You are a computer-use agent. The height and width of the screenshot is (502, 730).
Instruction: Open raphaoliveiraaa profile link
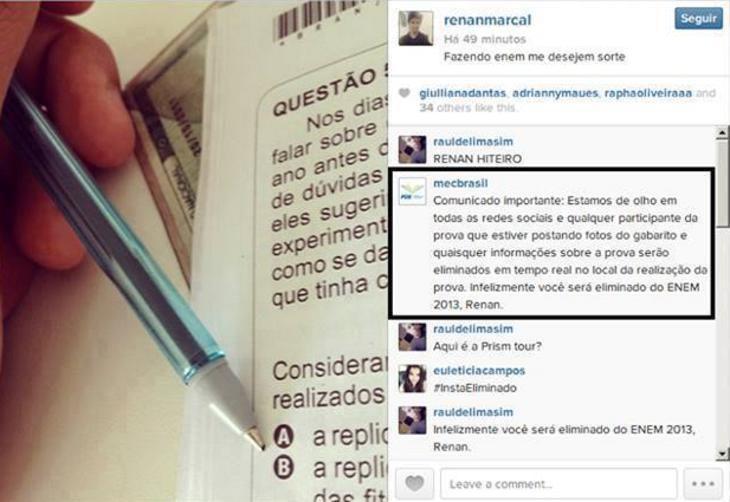coord(648,93)
